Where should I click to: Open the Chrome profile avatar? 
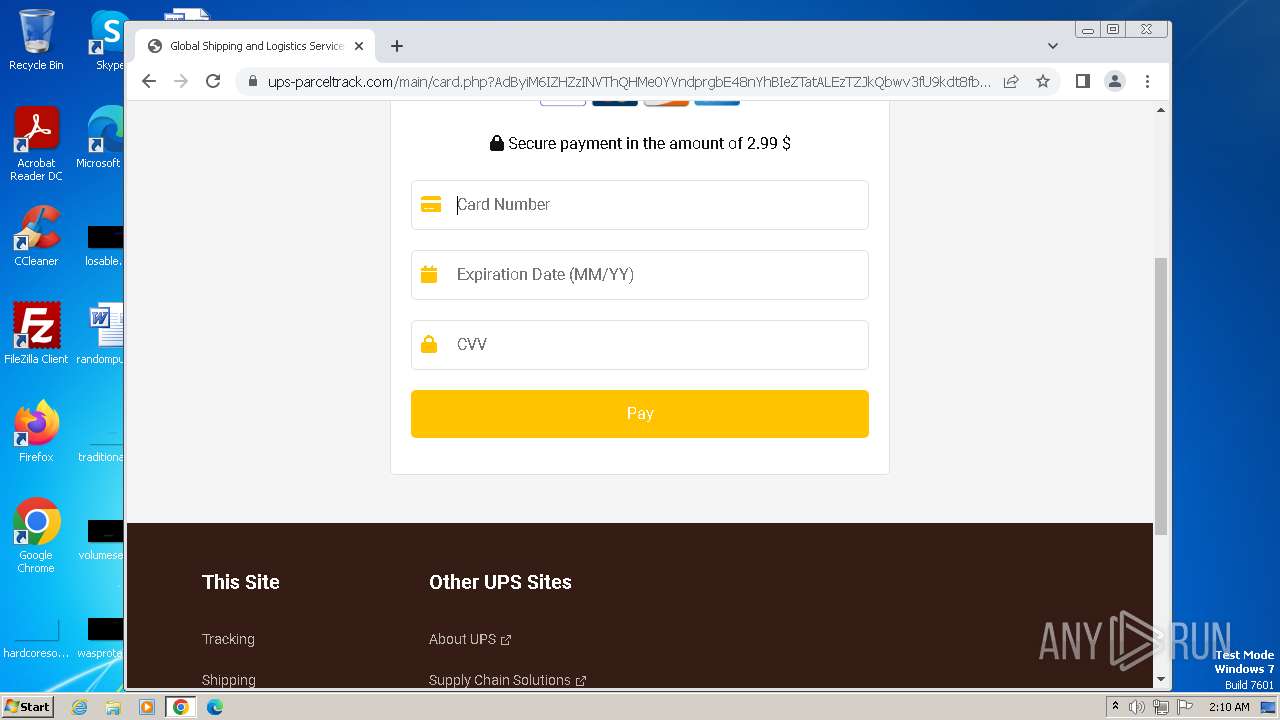point(1115,81)
